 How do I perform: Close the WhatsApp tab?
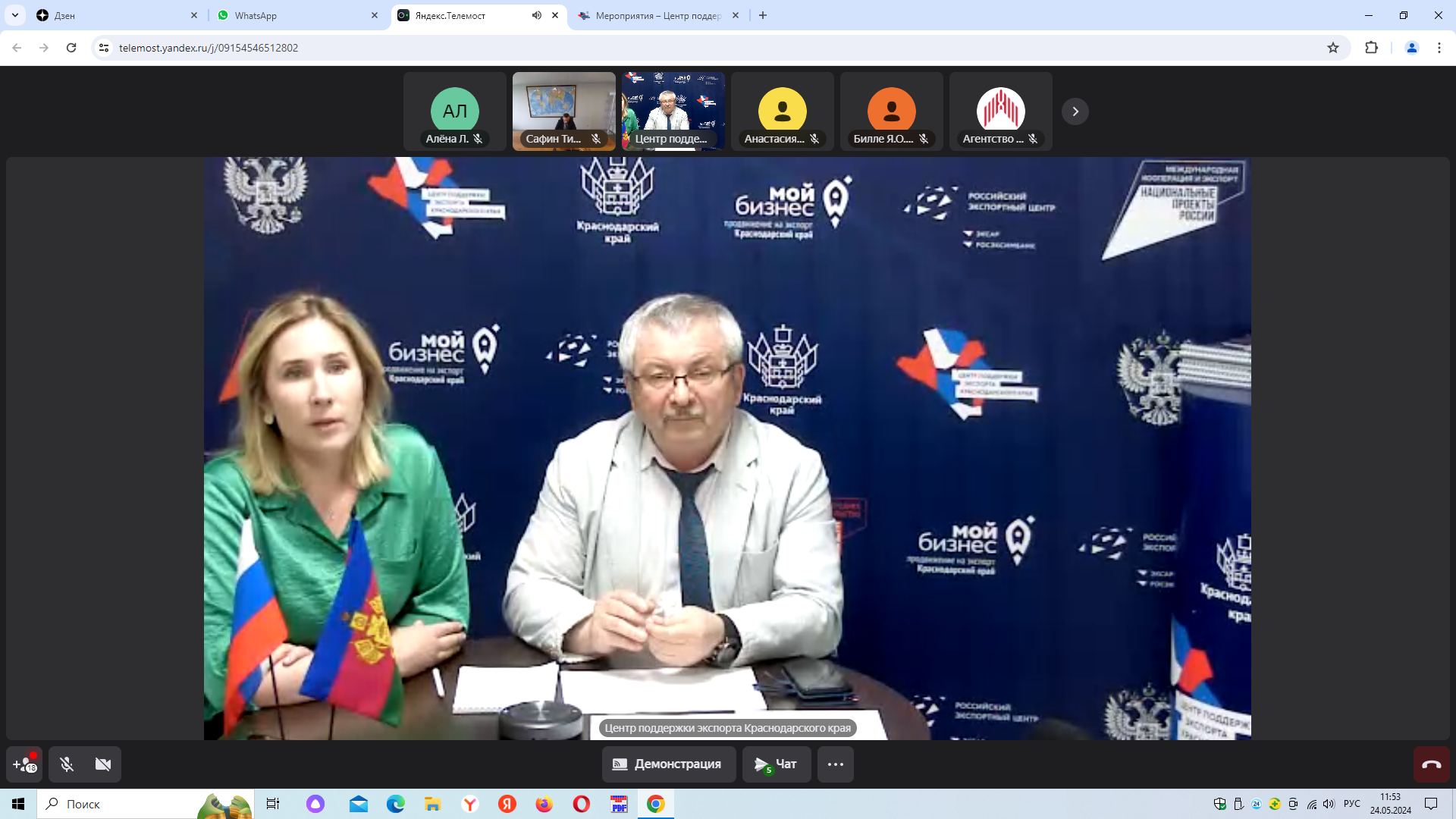375,15
